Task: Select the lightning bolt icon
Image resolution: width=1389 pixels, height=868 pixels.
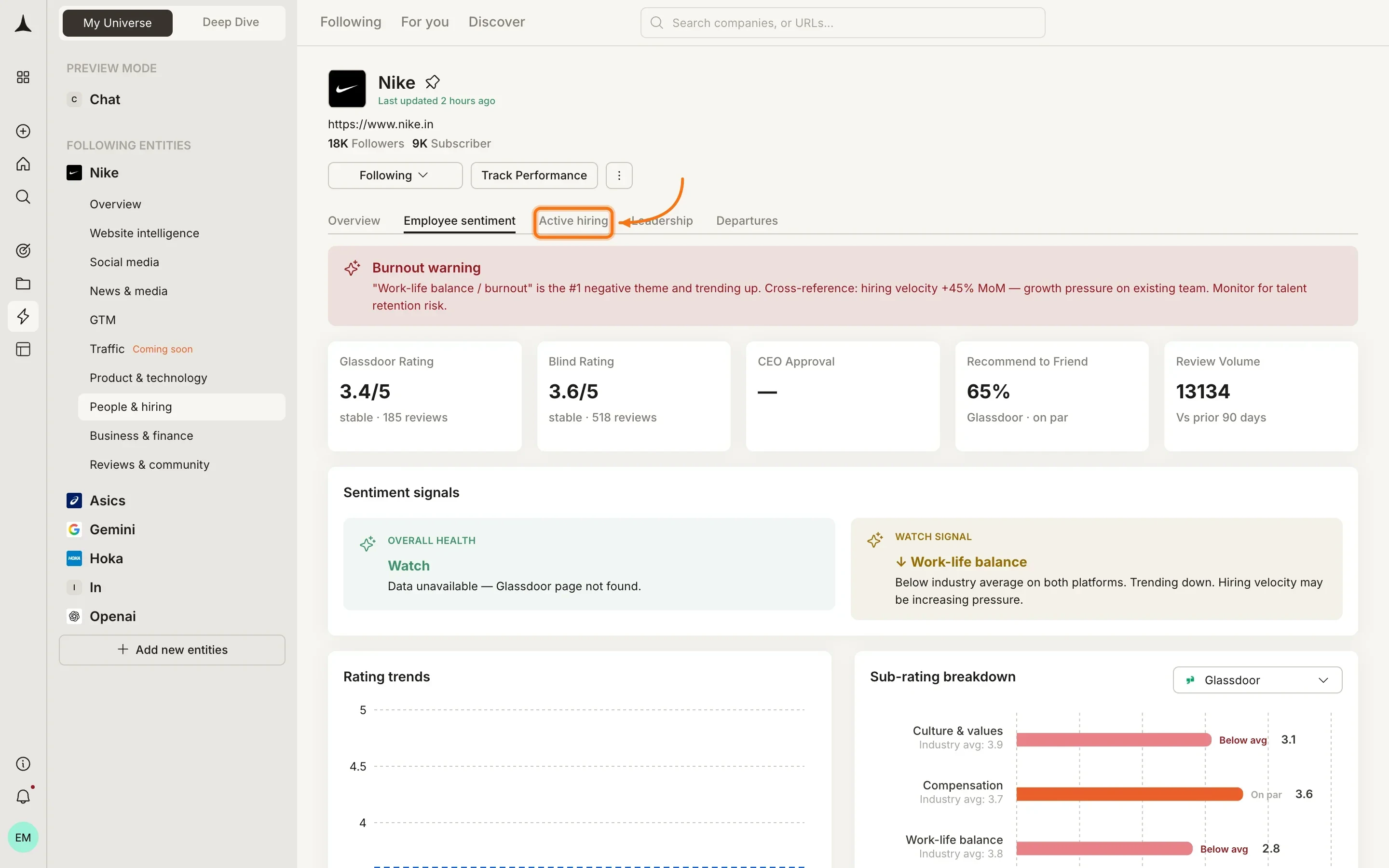Action: [23, 316]
